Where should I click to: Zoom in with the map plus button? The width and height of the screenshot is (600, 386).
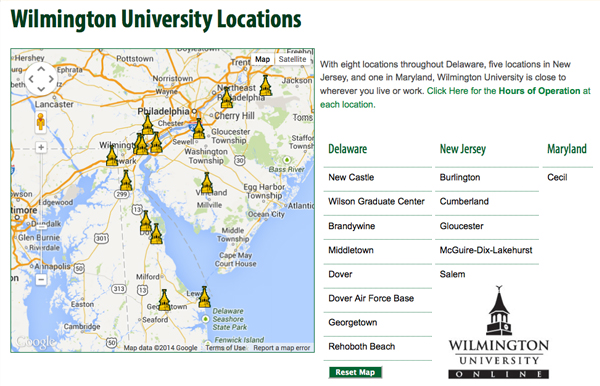tap(41, 147)
